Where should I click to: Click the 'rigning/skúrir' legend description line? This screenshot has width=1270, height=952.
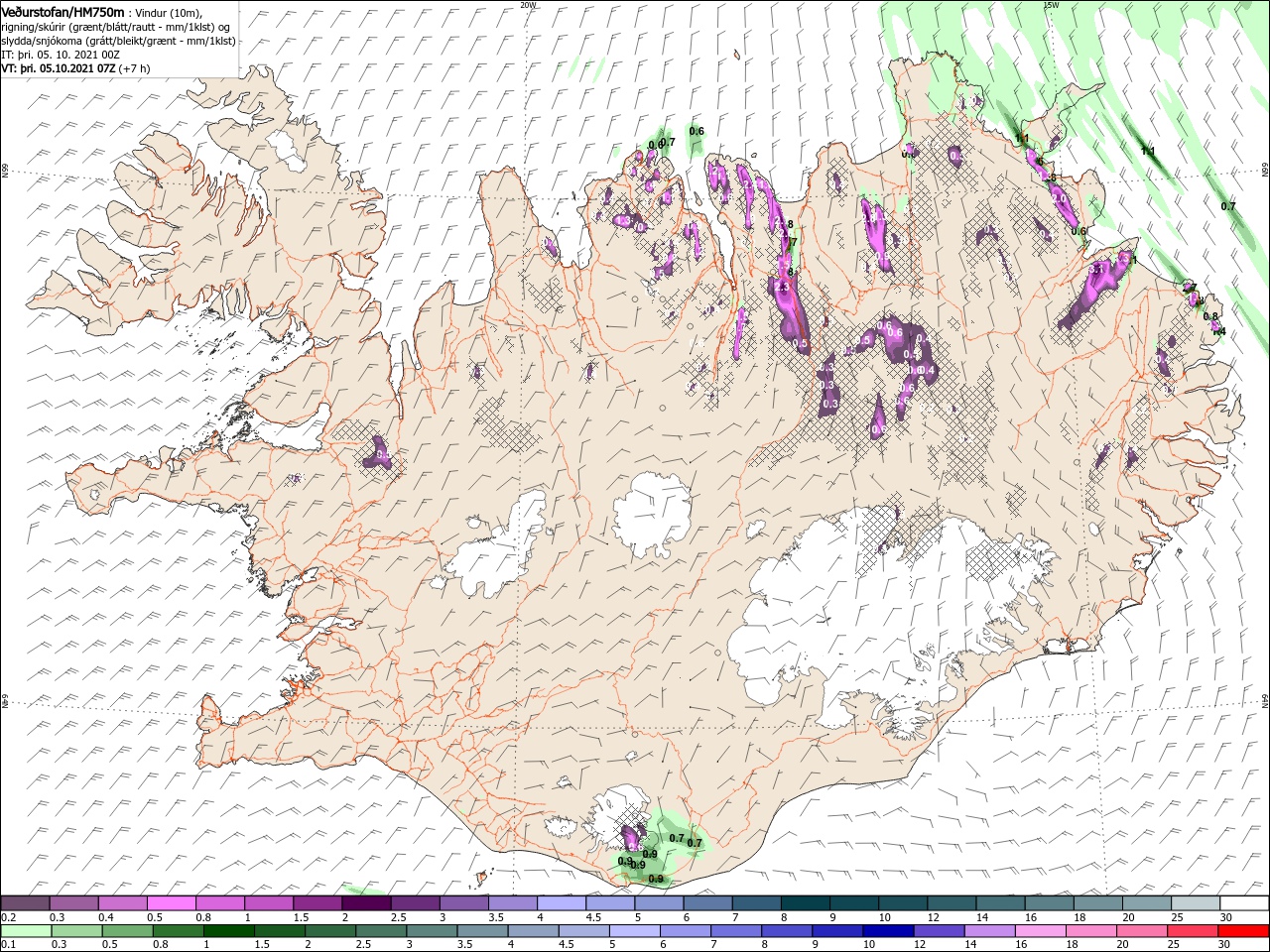tap(115, 27)
